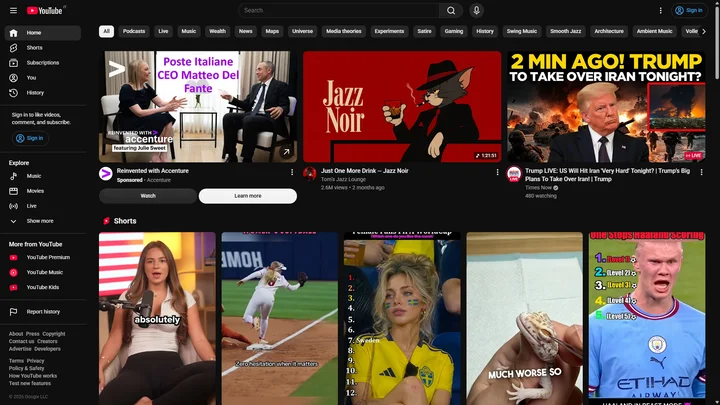Viewport: 720px width, 405px height.
Task: Open more options for Accenture ad
Action: 292,172
